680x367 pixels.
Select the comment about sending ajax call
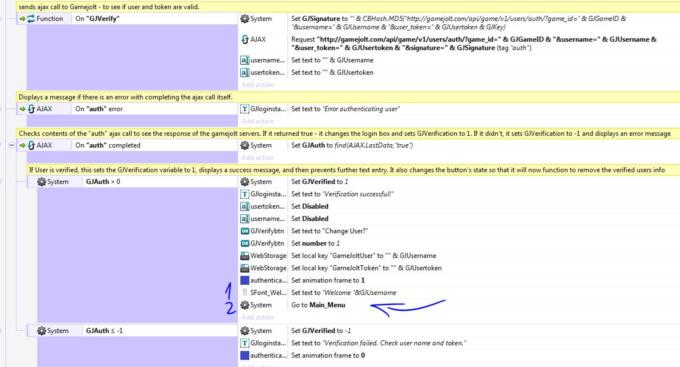(x=108, y=7)
